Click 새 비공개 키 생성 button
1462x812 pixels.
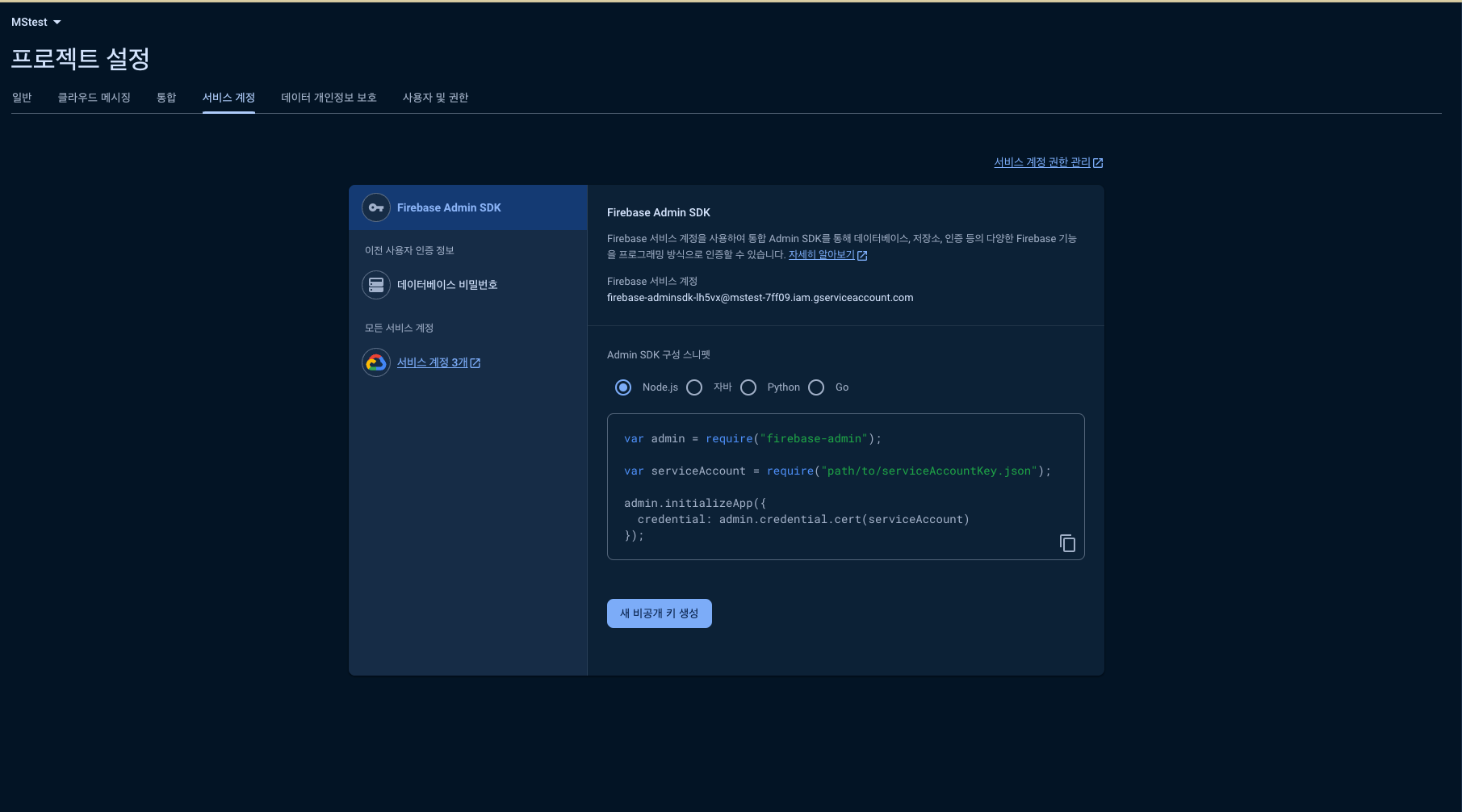[x=660, y=613]
